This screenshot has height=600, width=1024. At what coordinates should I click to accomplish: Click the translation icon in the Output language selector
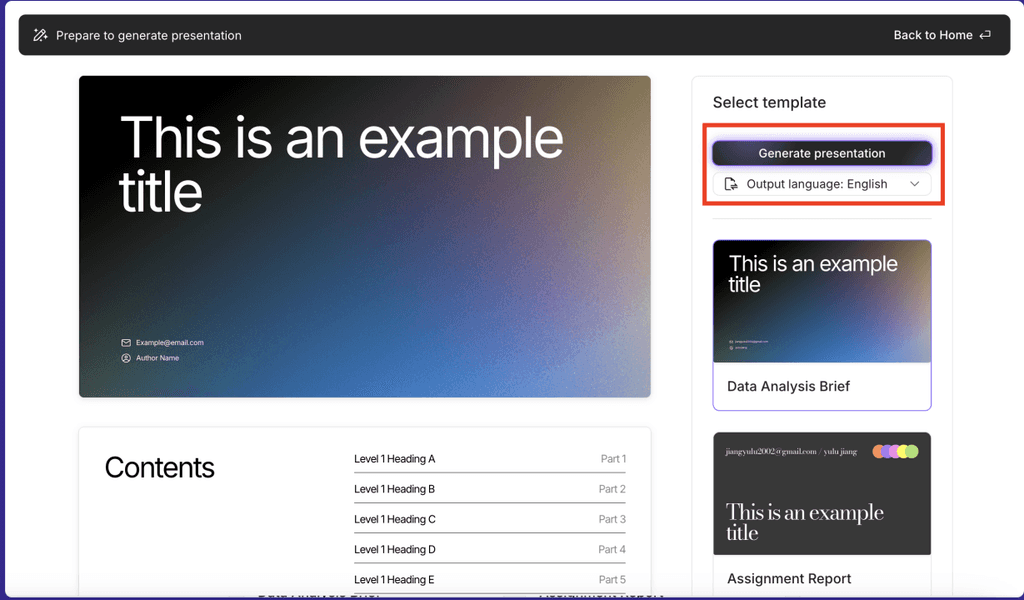(x=731, y=184)
